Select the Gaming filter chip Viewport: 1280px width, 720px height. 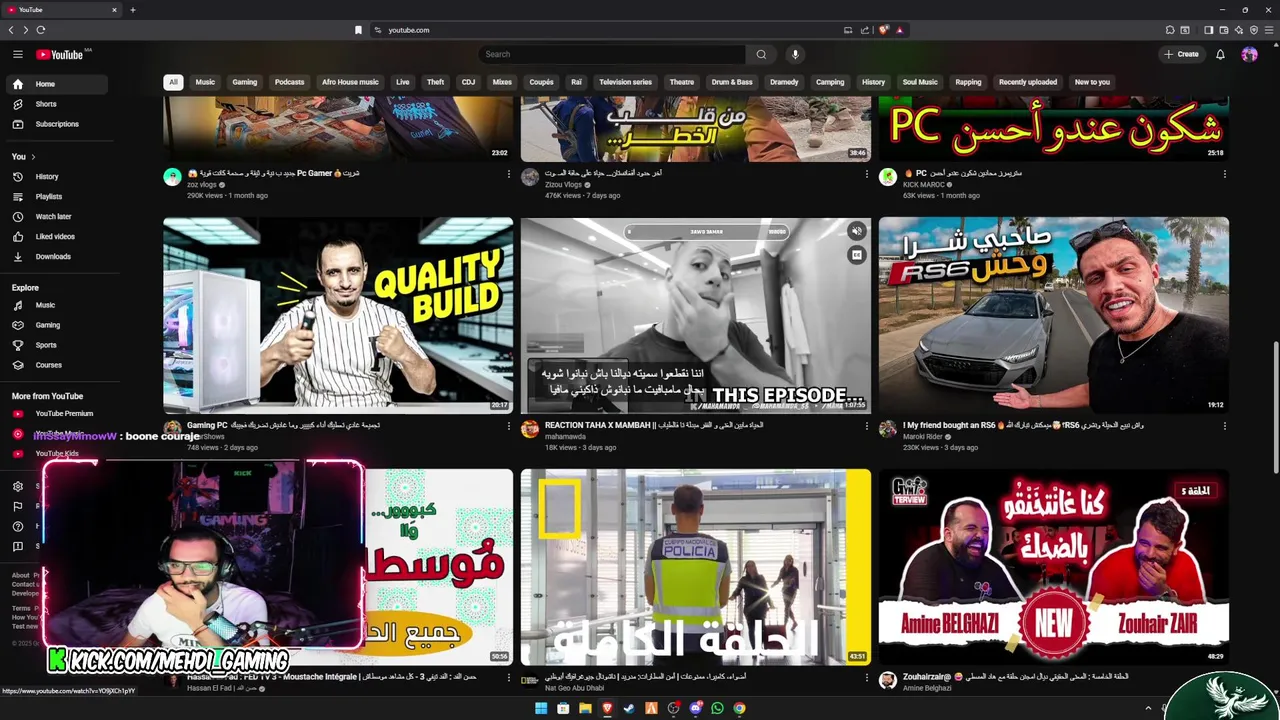(245, 82)
